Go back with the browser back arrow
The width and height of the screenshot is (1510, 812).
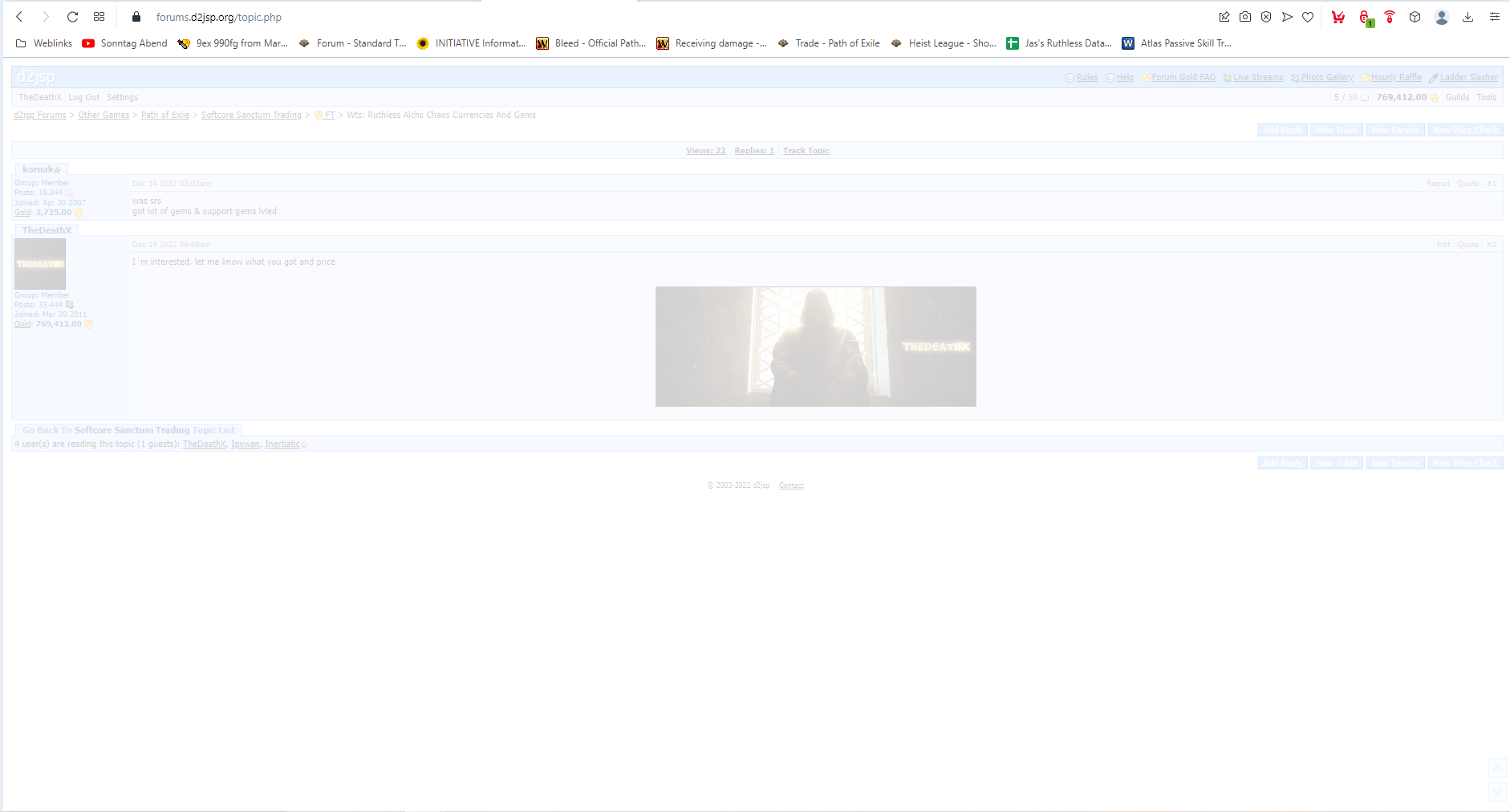point(19,17)
